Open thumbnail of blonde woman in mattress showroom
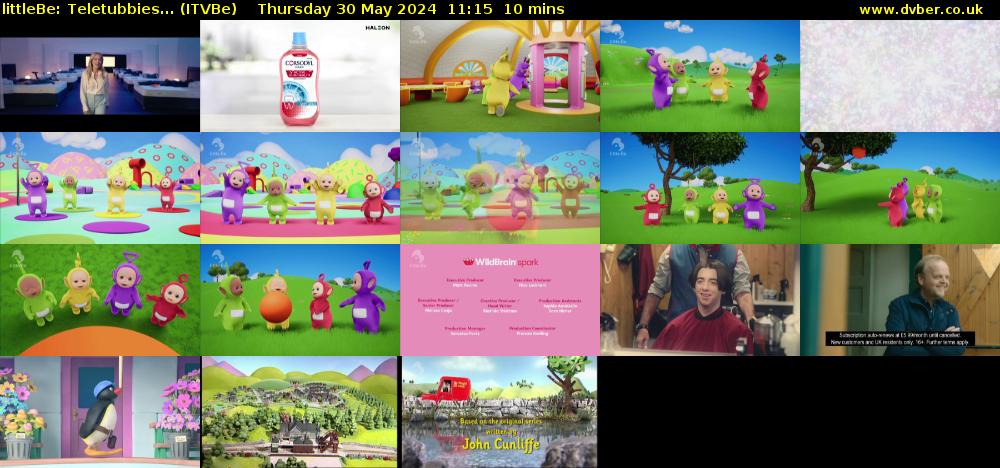 click(x=100, y=76)
